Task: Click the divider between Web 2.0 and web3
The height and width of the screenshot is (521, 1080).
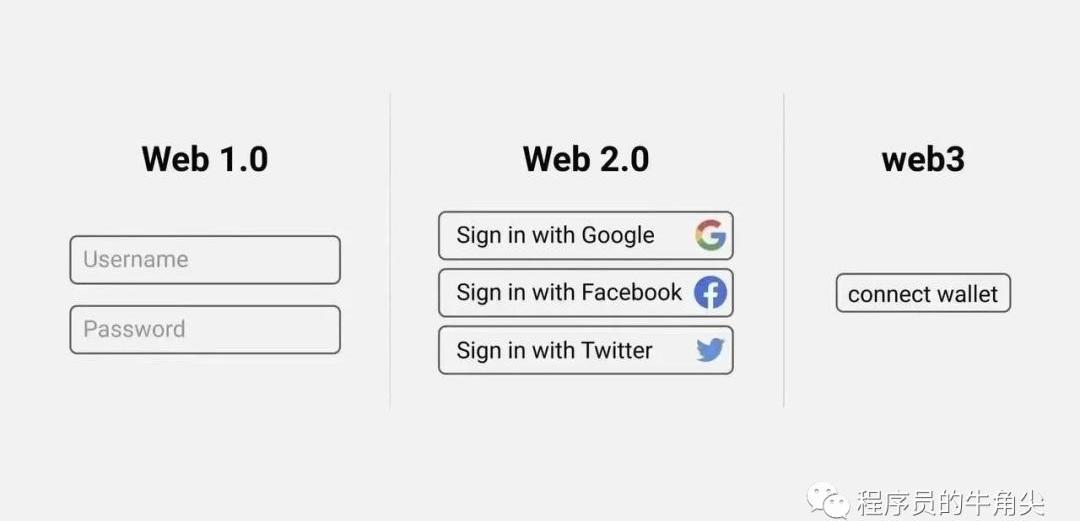Action: [x=784, y=250]
